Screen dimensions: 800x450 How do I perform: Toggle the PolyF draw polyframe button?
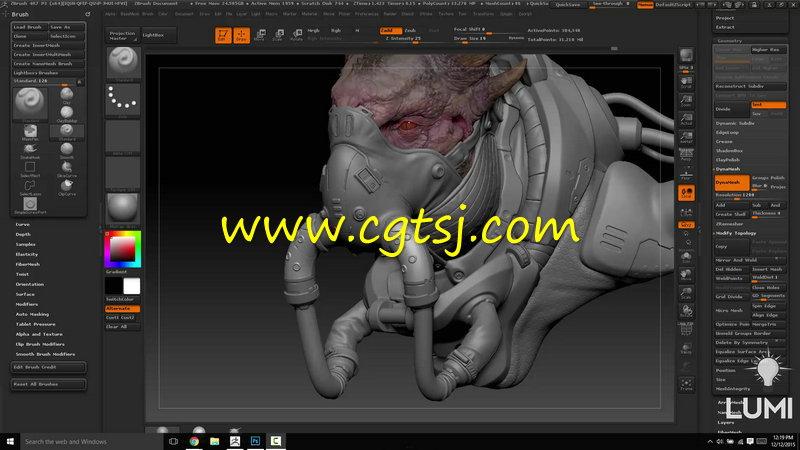[x=686, y=329]
